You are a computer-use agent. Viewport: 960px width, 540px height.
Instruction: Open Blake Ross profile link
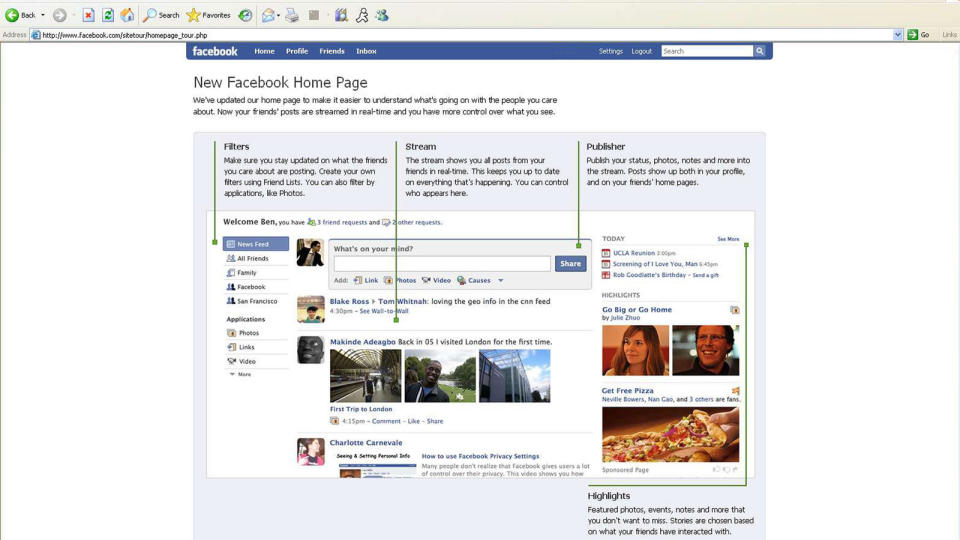[349, 301]
